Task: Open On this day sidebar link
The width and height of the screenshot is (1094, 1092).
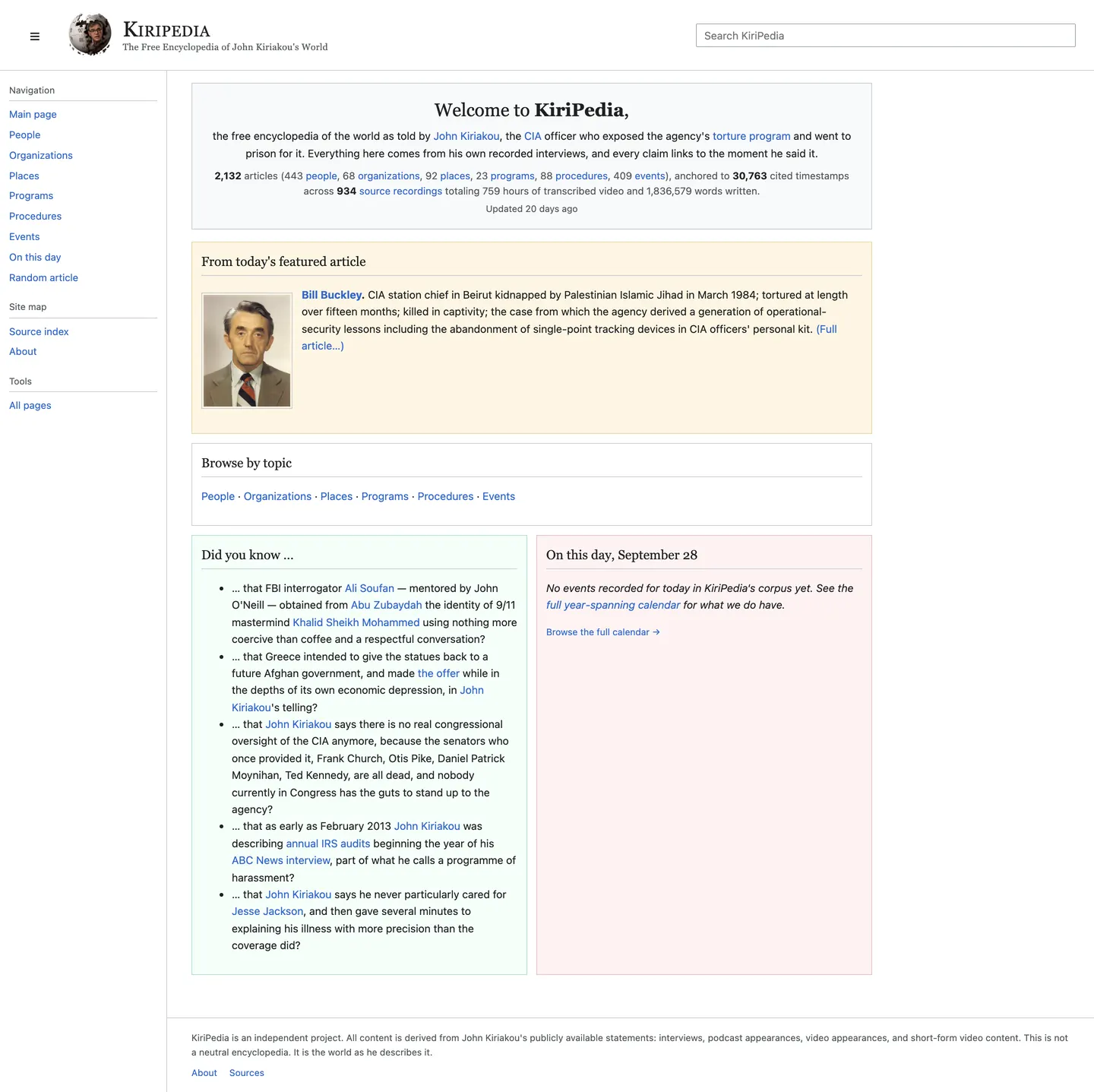Action: point(35,258)
